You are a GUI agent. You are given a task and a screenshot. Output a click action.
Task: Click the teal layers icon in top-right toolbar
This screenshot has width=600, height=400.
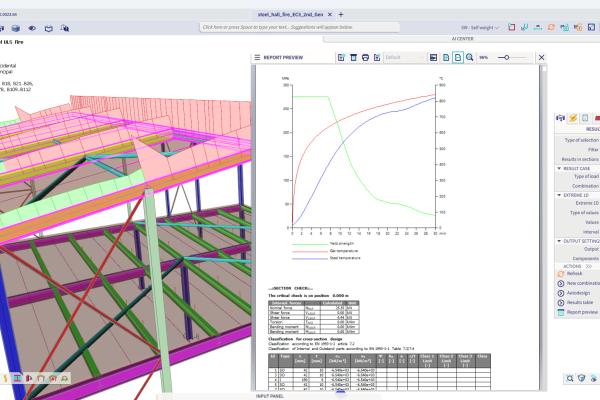[564, 27]
